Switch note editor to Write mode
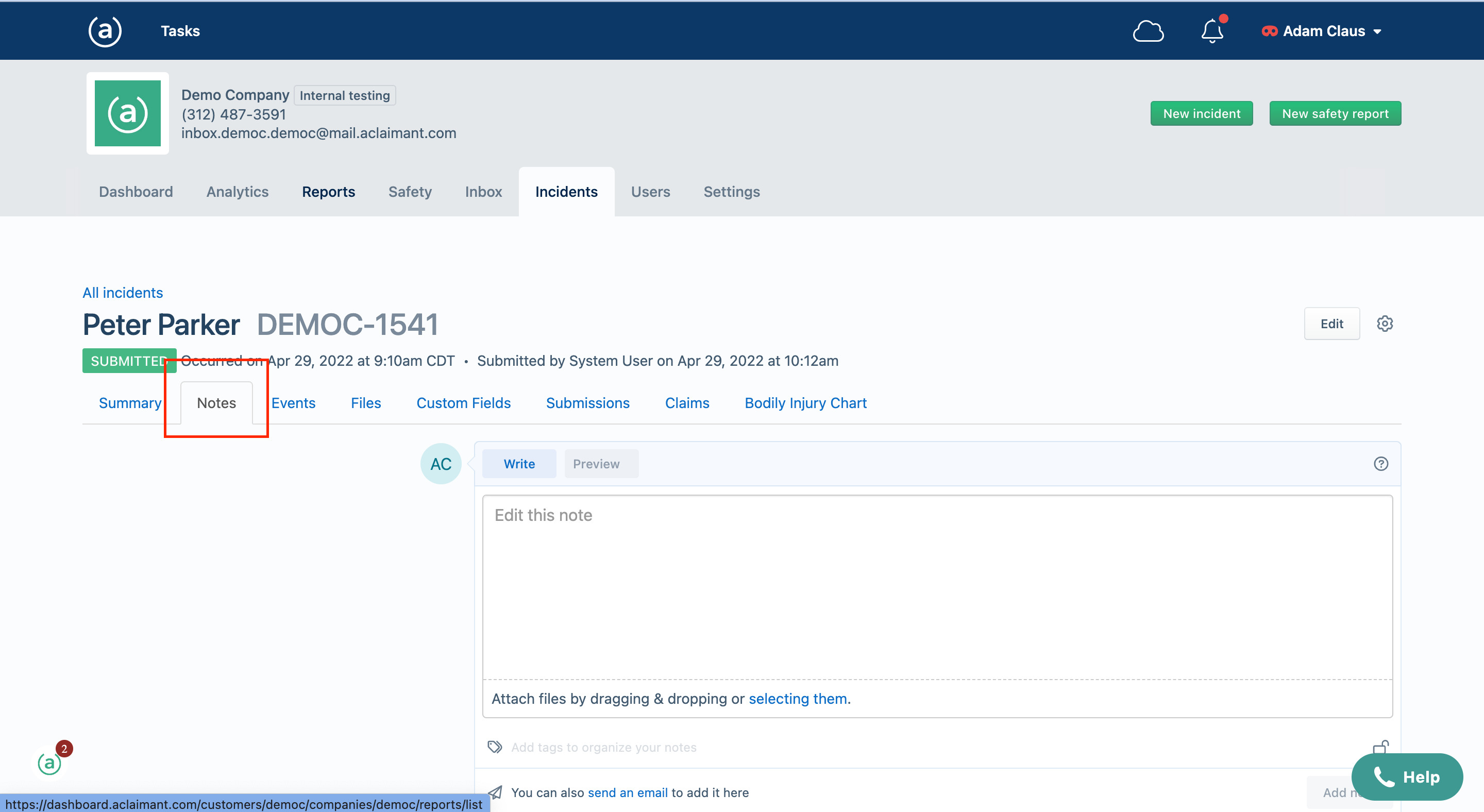 tap(519, 464)
